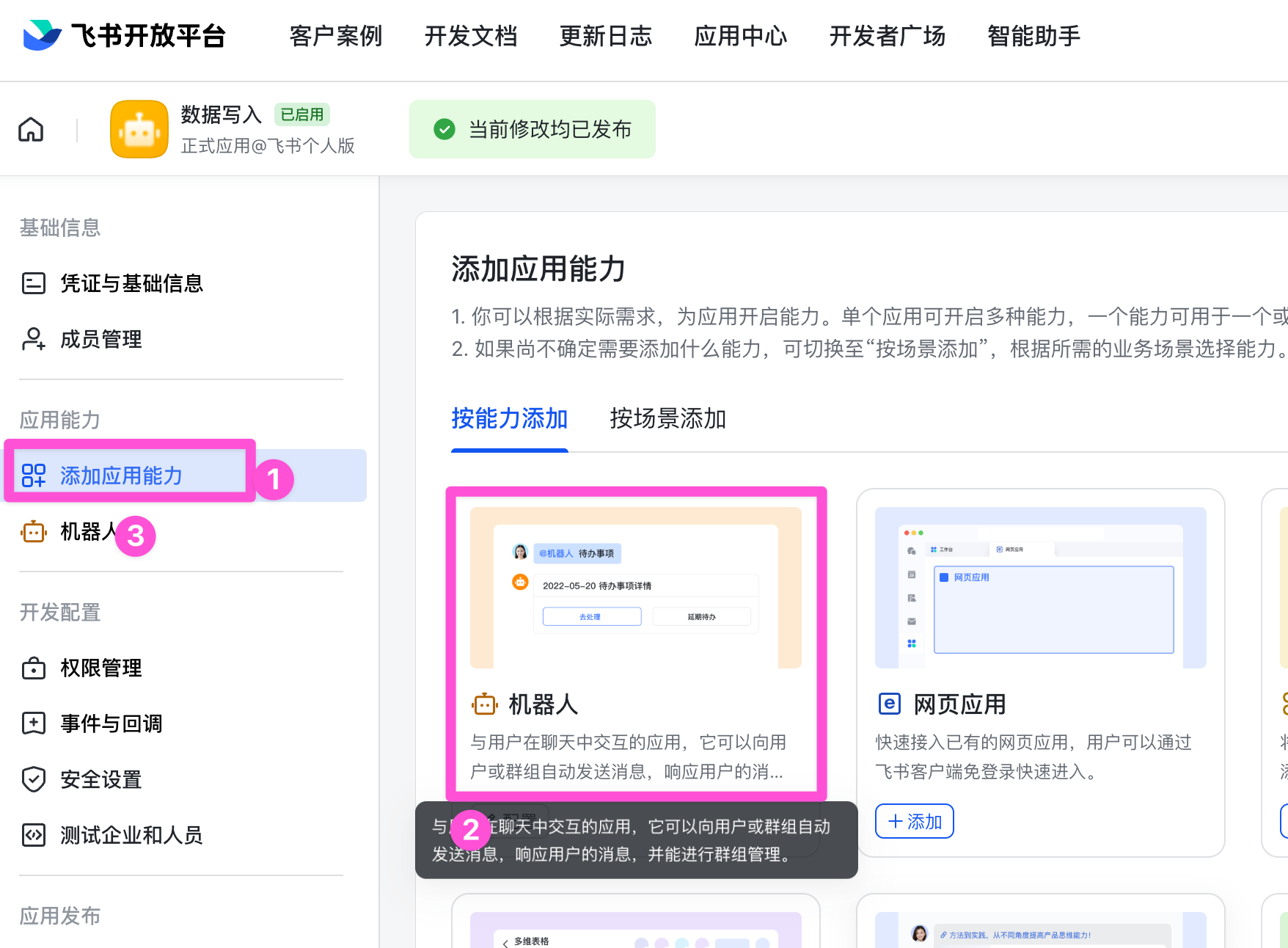
Task: Click the 已启用 status badge
Action: pyautogui.click(x=302, y=114)
